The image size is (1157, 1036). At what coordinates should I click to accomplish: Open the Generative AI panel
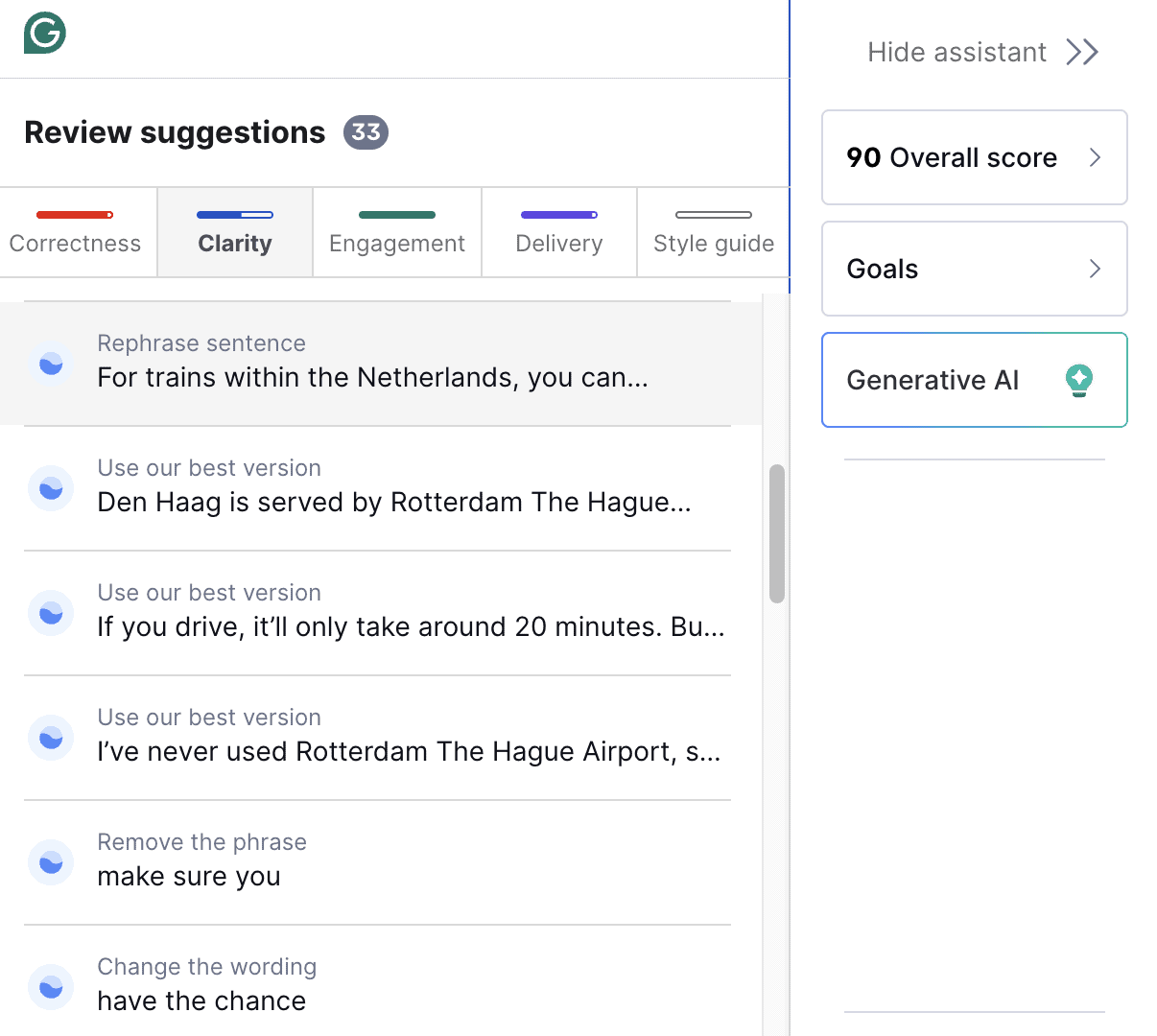[x=933, y=380]
